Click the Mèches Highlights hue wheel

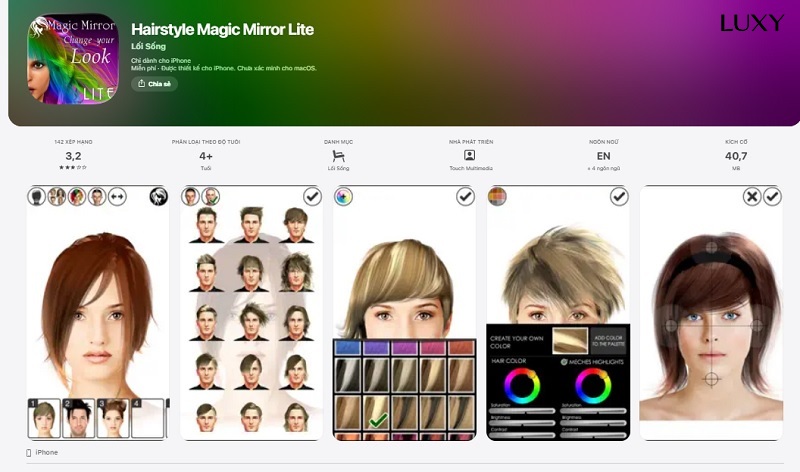click(x=593, y=386)
